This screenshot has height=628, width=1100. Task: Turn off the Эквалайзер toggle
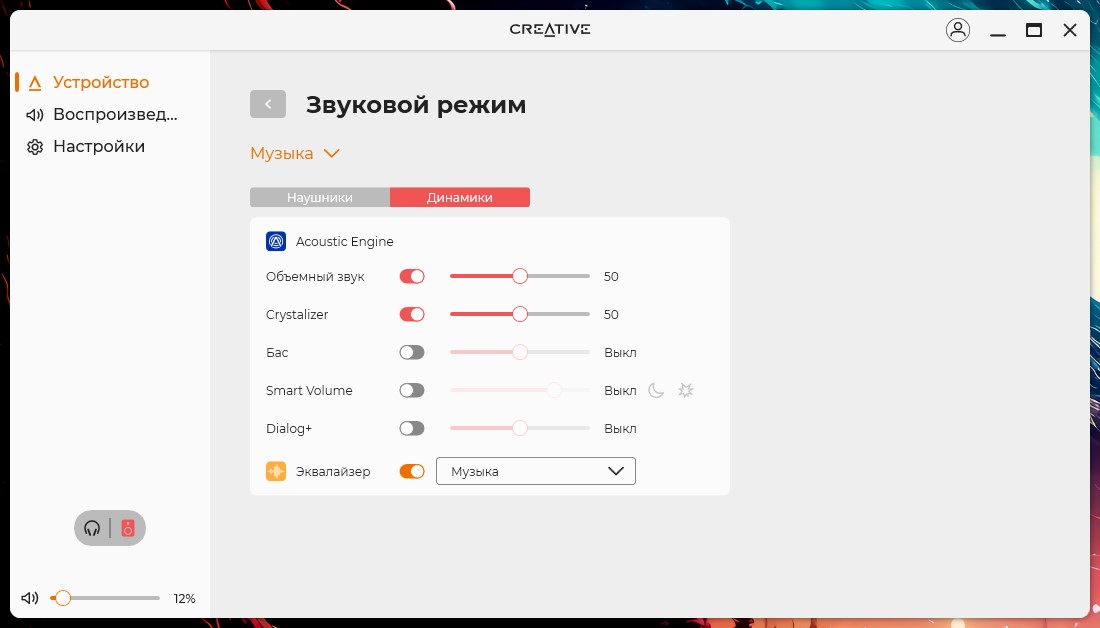pos(412,472)
